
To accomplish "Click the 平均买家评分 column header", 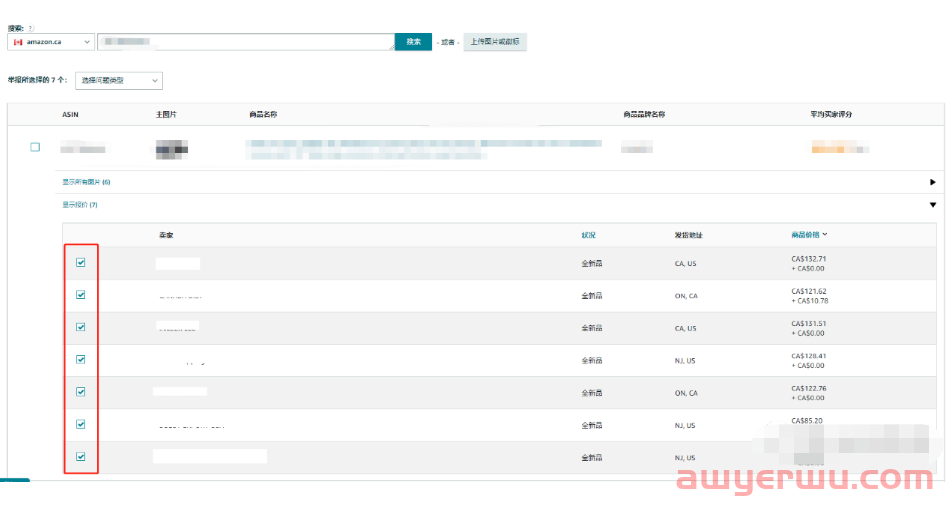I will 831,114.
